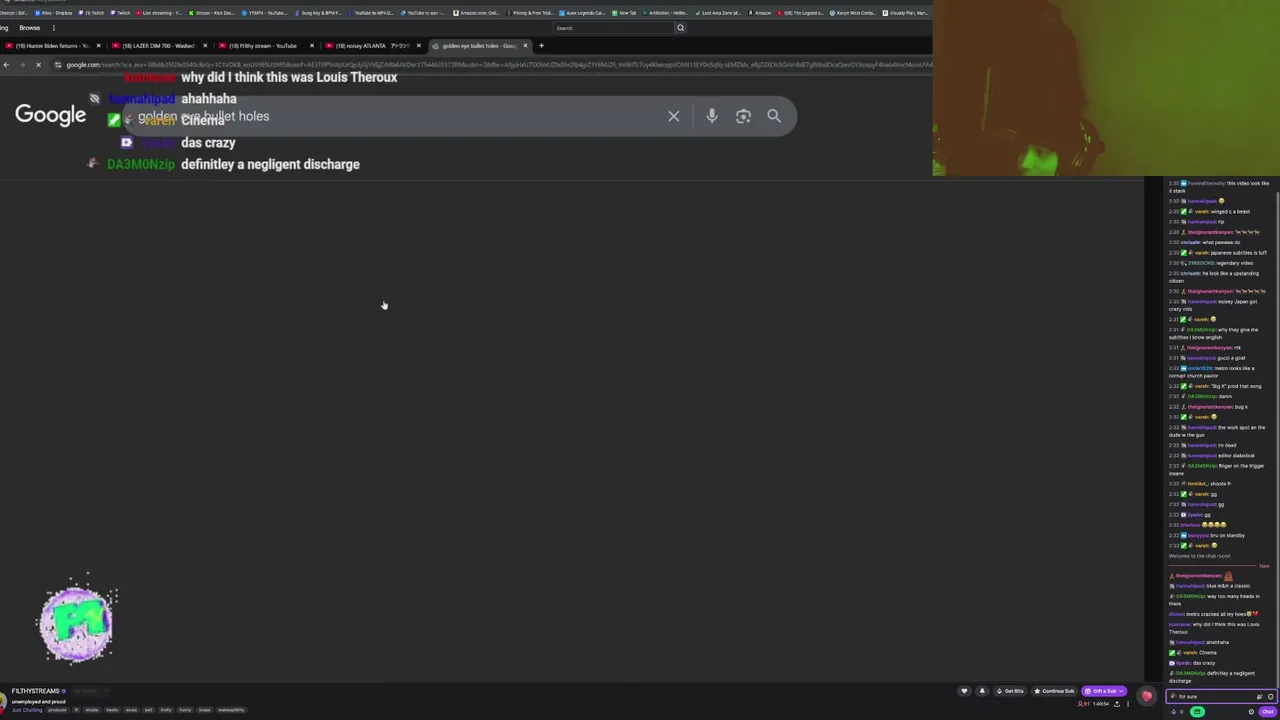Open 'New Tab' bookmark in bookmarks bar

tap(624, 13)
